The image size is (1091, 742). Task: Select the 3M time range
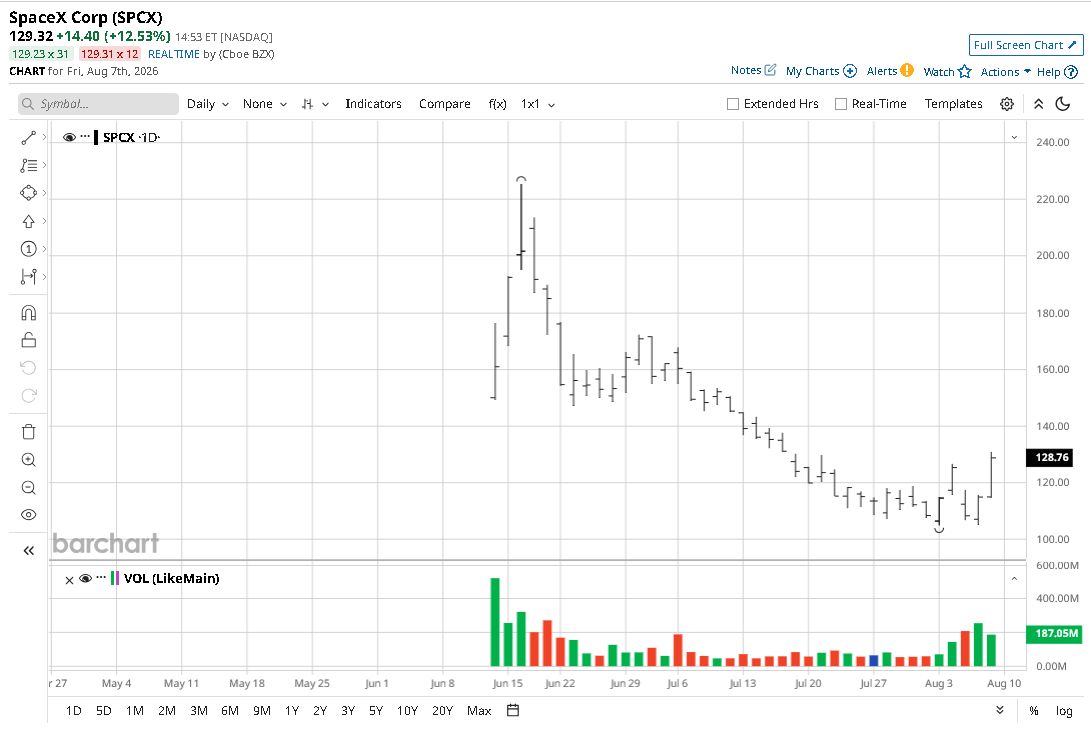tap(199, 711)
